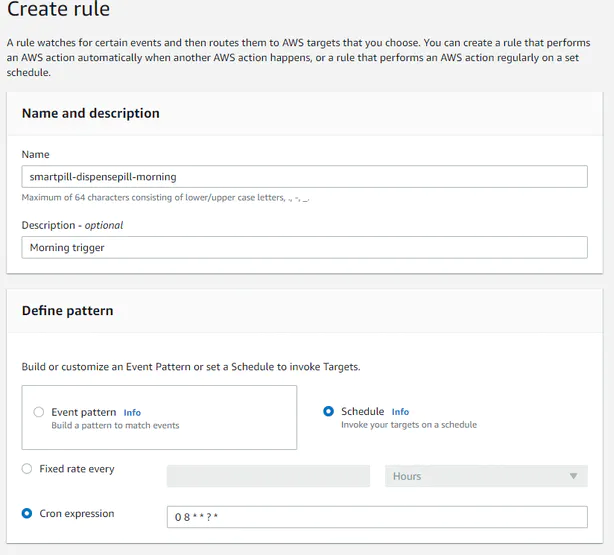The width and height of the screenshot is (614, 555).
Task: Select the Cron expression radio button
Action: 27,514
